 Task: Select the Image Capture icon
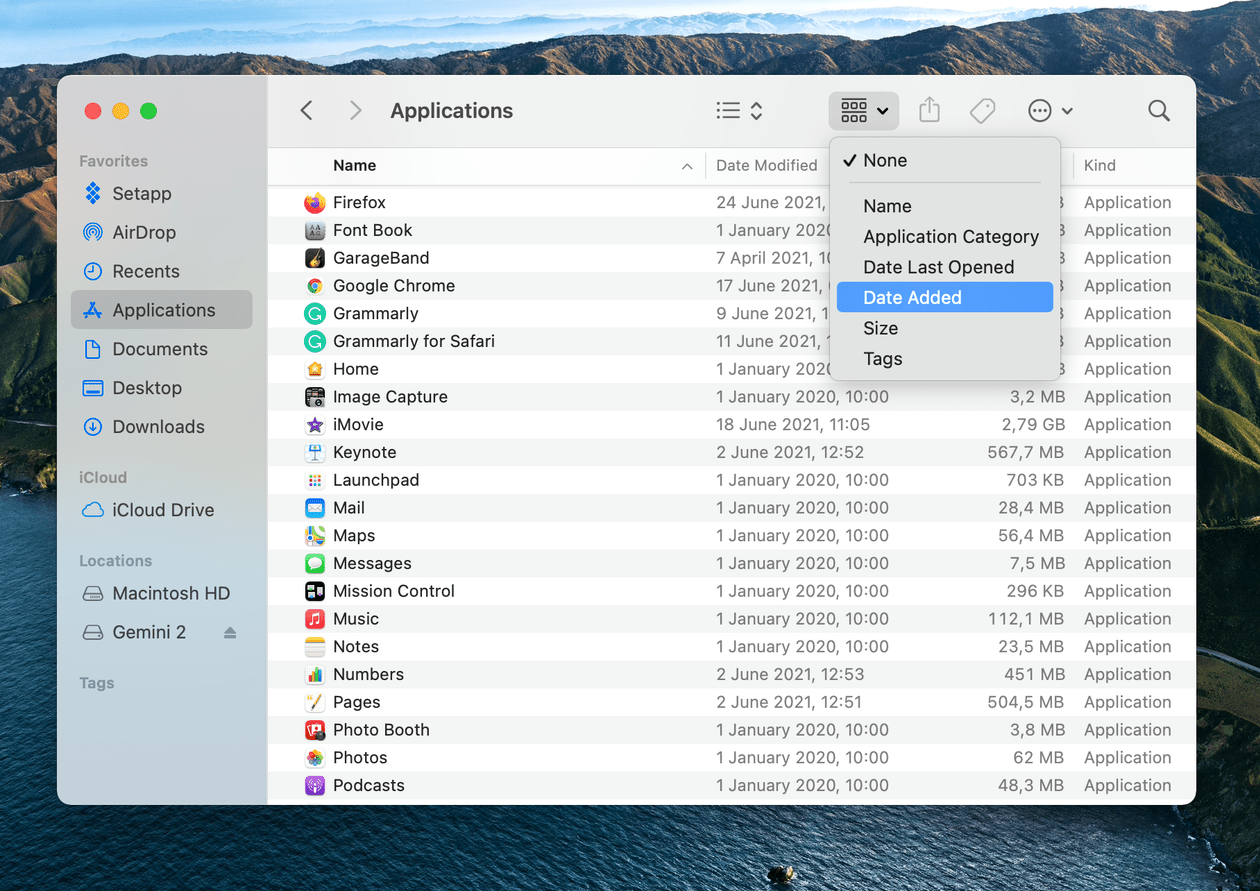click(315, 397)
